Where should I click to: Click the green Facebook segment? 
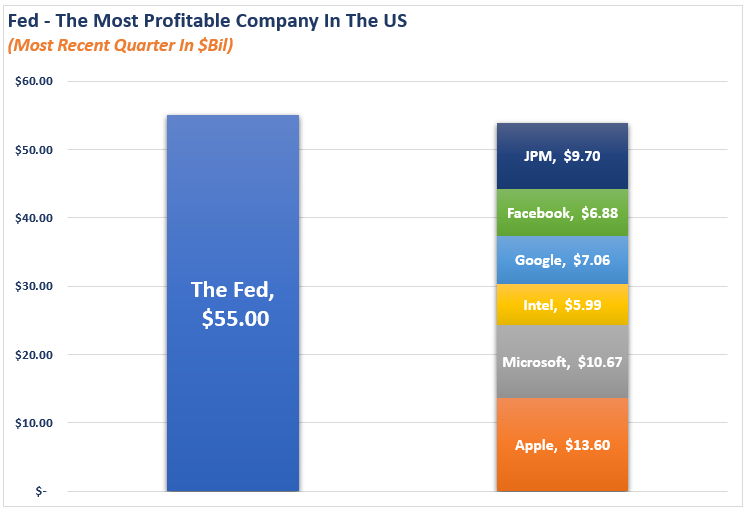click(562, 212)
